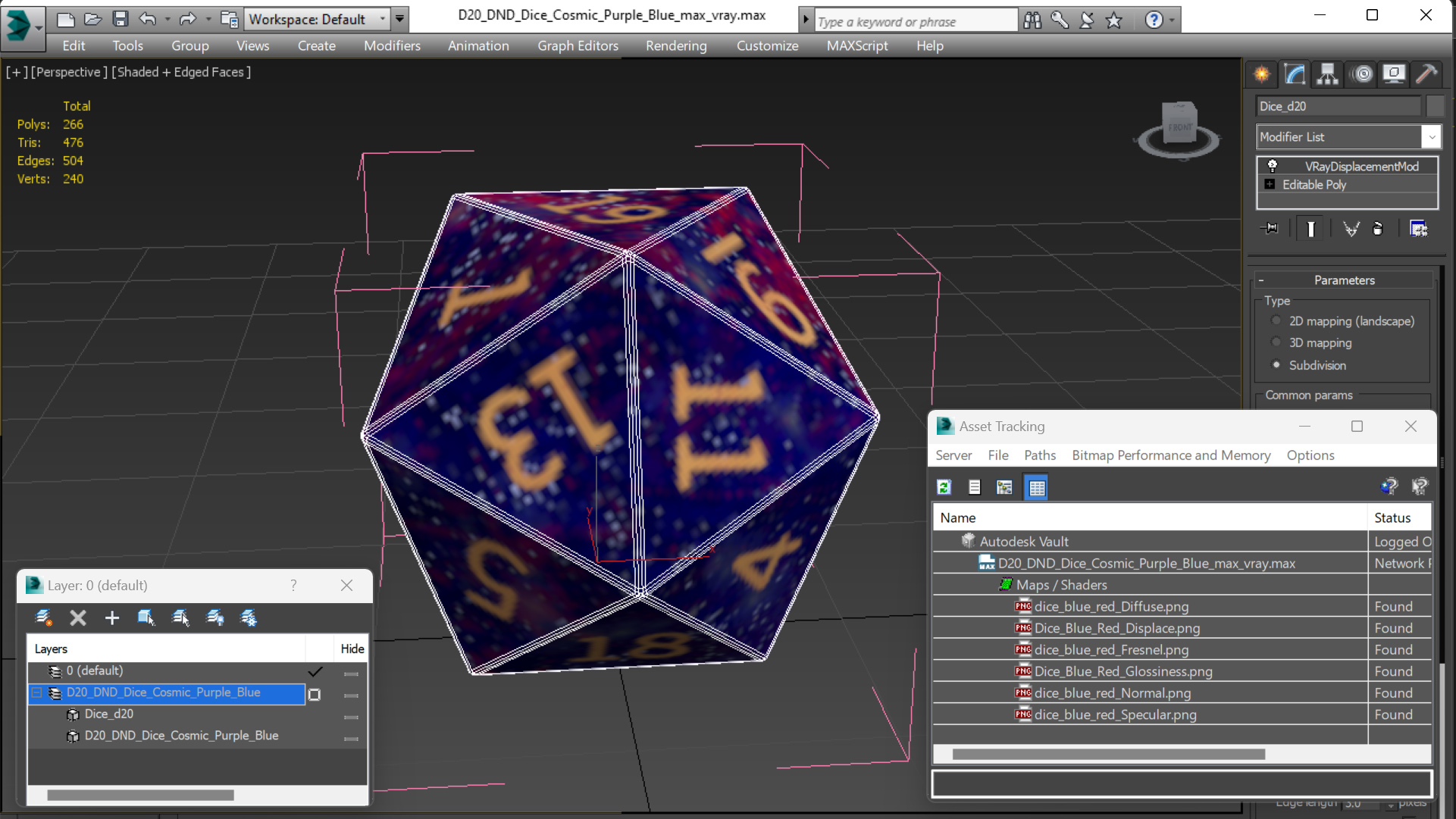Toggle Hide for Dice_d20 object
Image resolution: width=1456 pixels, height=819 pixels.
351,717
